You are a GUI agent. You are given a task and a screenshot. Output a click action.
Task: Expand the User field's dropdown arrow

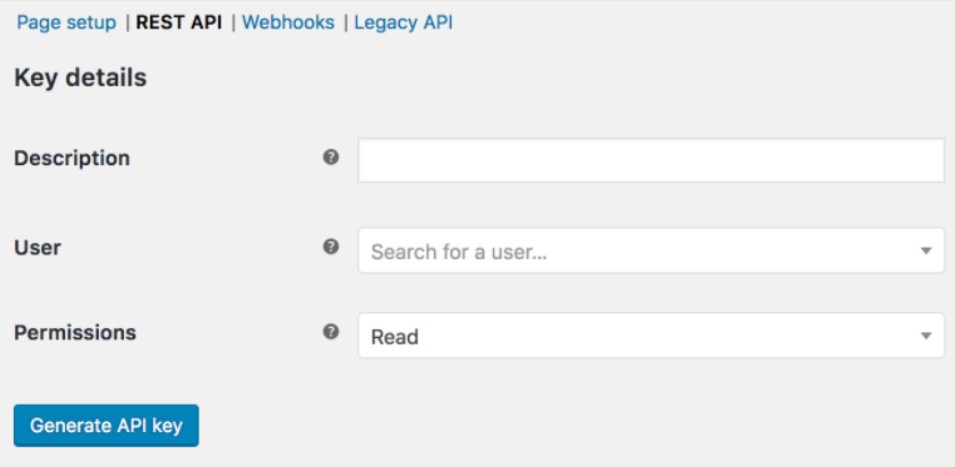pyautogui.click(x=926, y=251)
